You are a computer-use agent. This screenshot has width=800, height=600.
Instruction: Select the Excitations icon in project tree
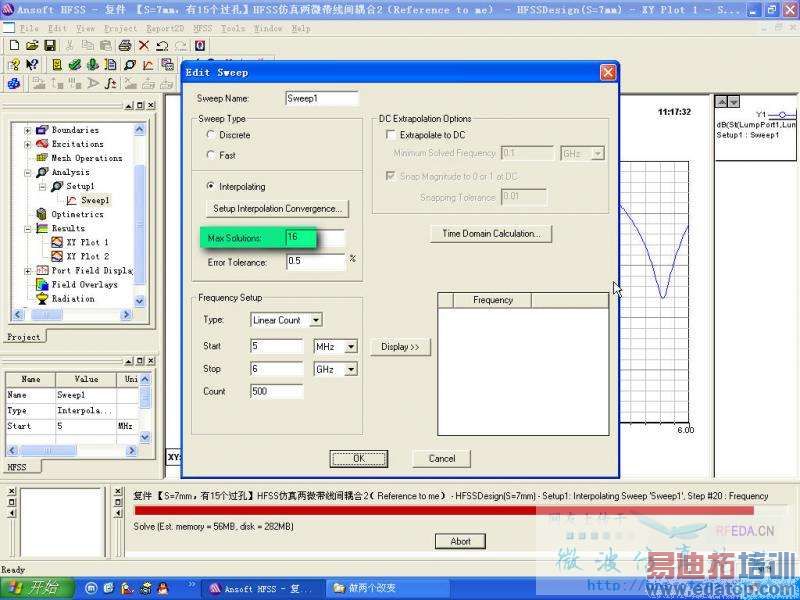coord(42,144)
